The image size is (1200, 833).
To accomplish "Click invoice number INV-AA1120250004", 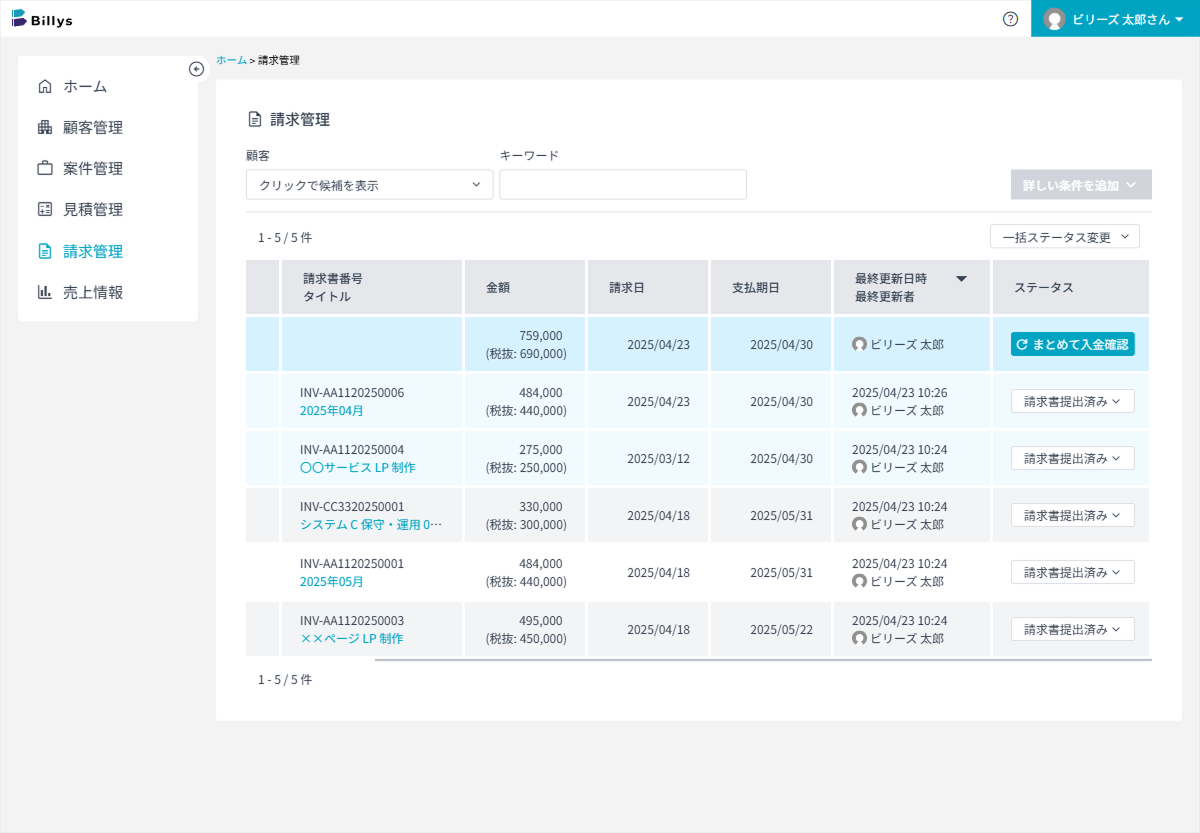I will 352,450.
